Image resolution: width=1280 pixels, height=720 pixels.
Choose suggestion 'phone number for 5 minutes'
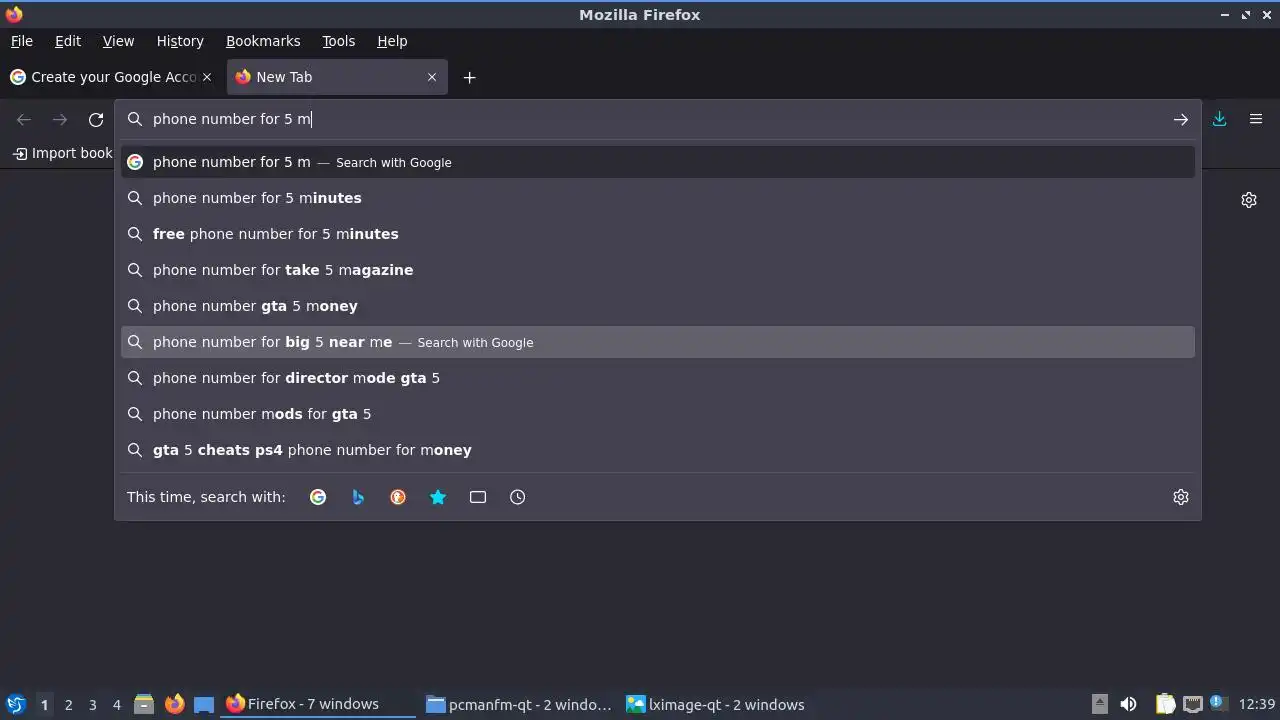658,198
